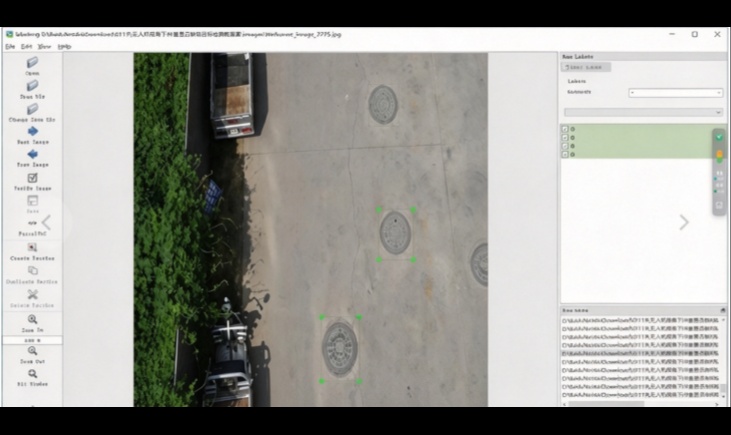Screen dimensions: 731x435
Task: Click the Edit Label button
Action: [x=586, y=67]
